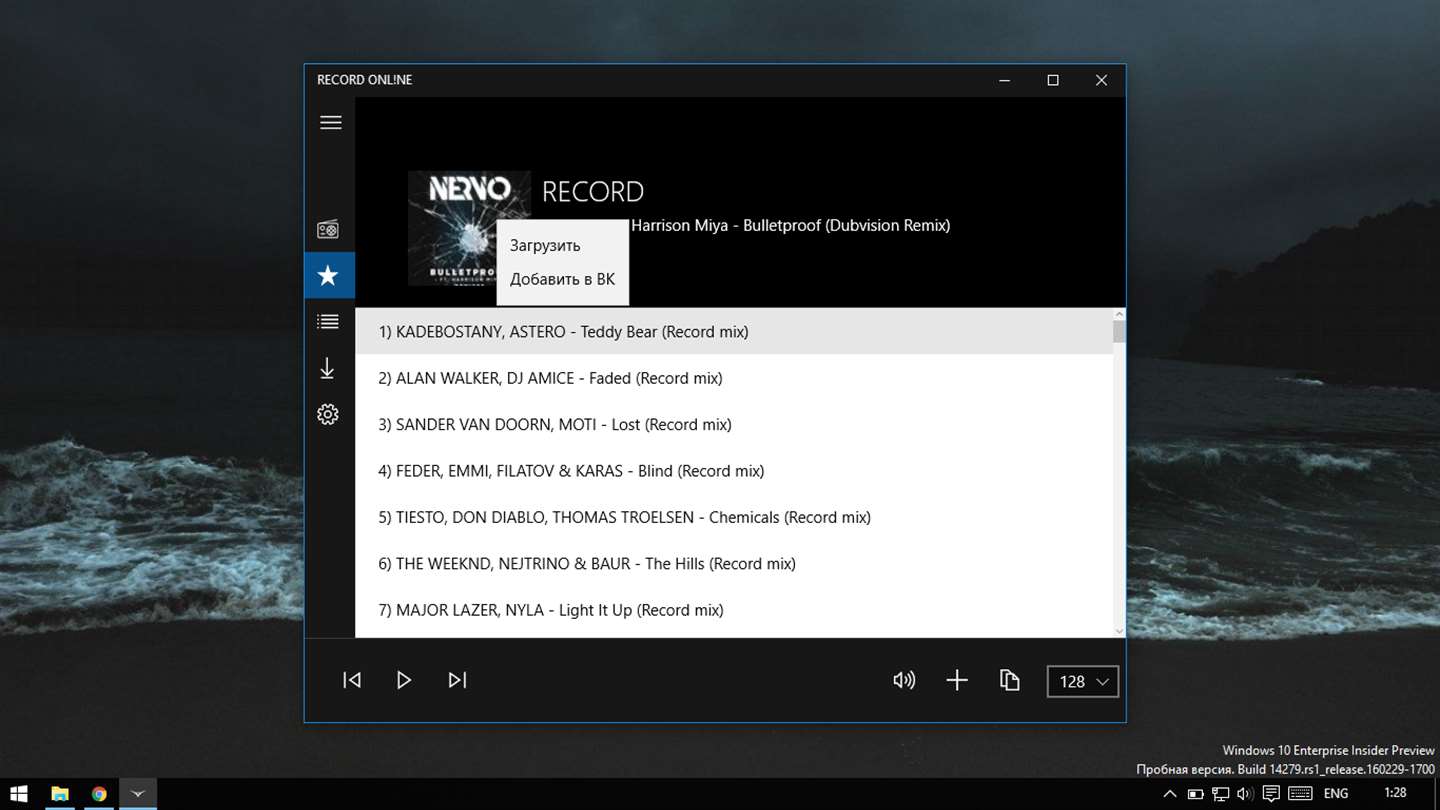
Task: Click the ENG language indicator
Action: coord(1335,793)
